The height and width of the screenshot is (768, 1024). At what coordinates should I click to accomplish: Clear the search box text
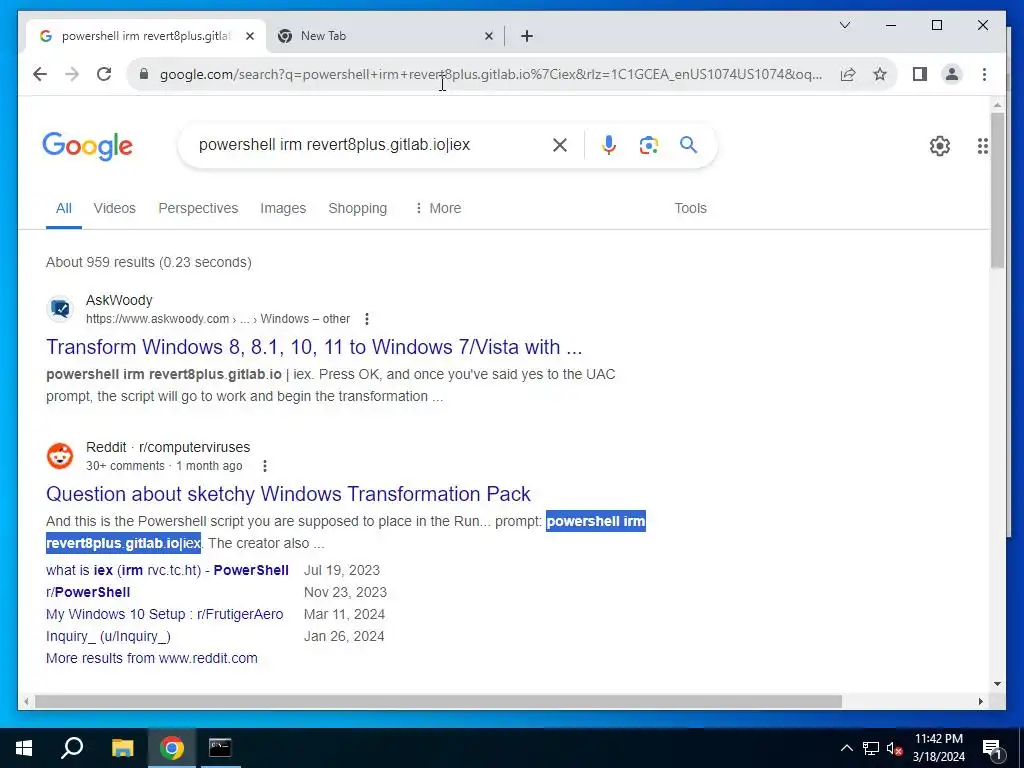tap(560, 145)
